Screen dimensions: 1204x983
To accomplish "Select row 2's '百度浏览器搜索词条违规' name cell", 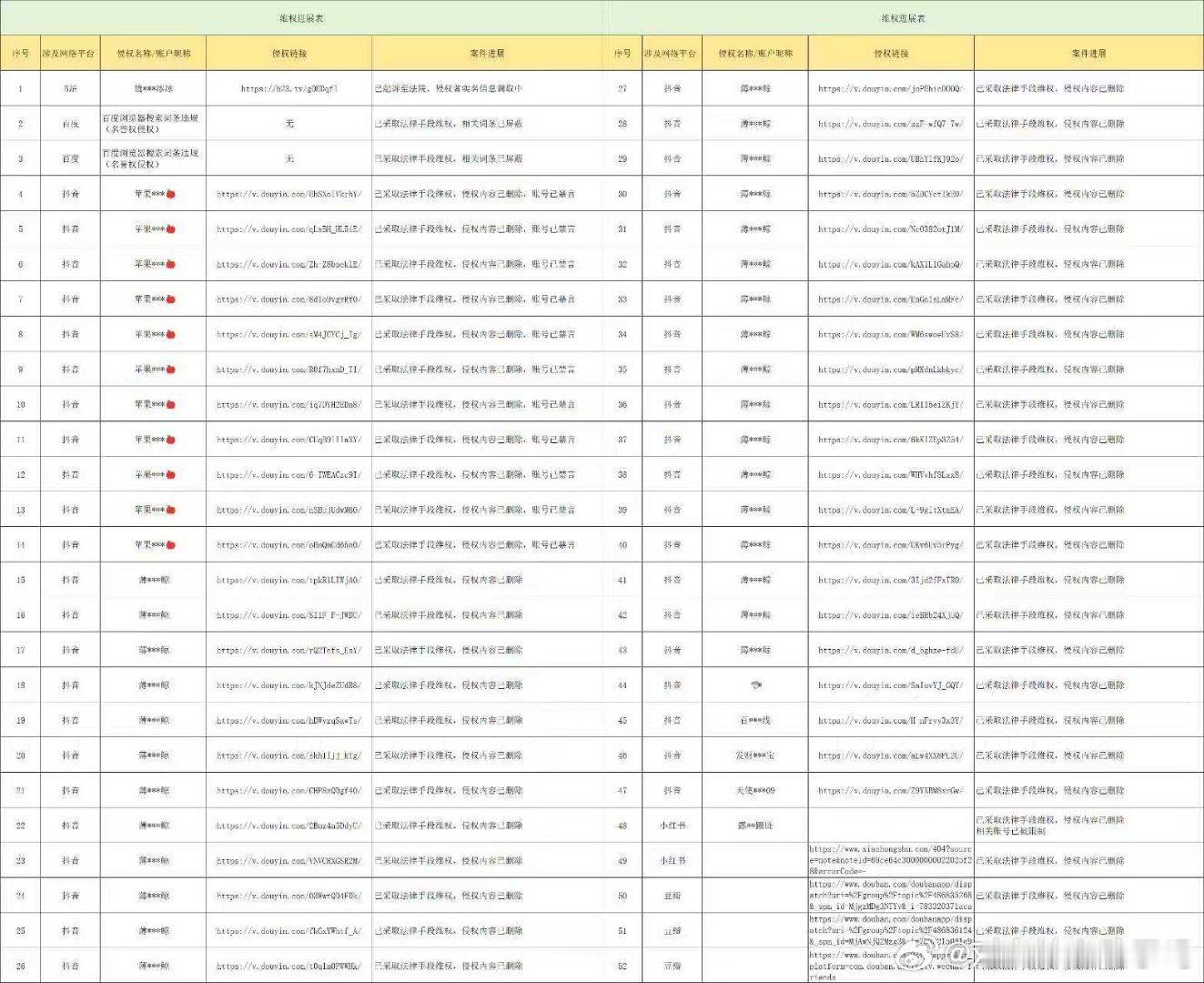I will [x=152, y=123].
